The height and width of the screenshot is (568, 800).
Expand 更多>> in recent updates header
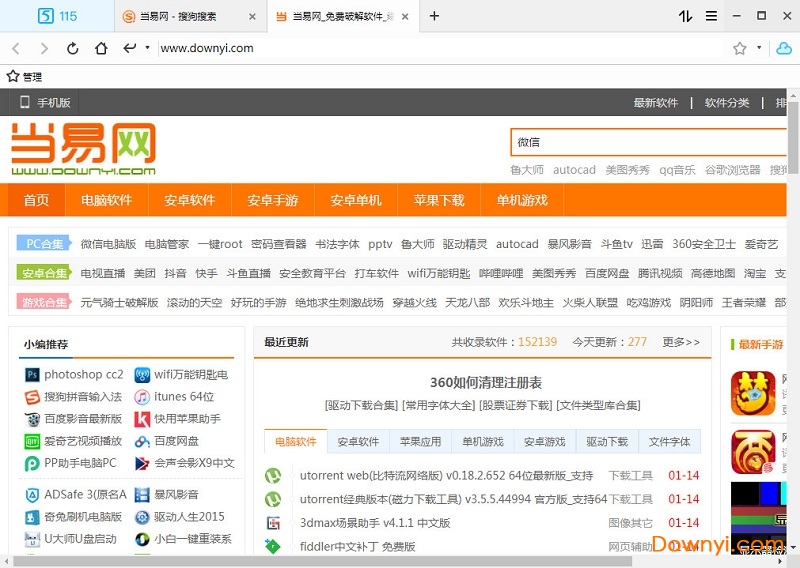(681, 342)
